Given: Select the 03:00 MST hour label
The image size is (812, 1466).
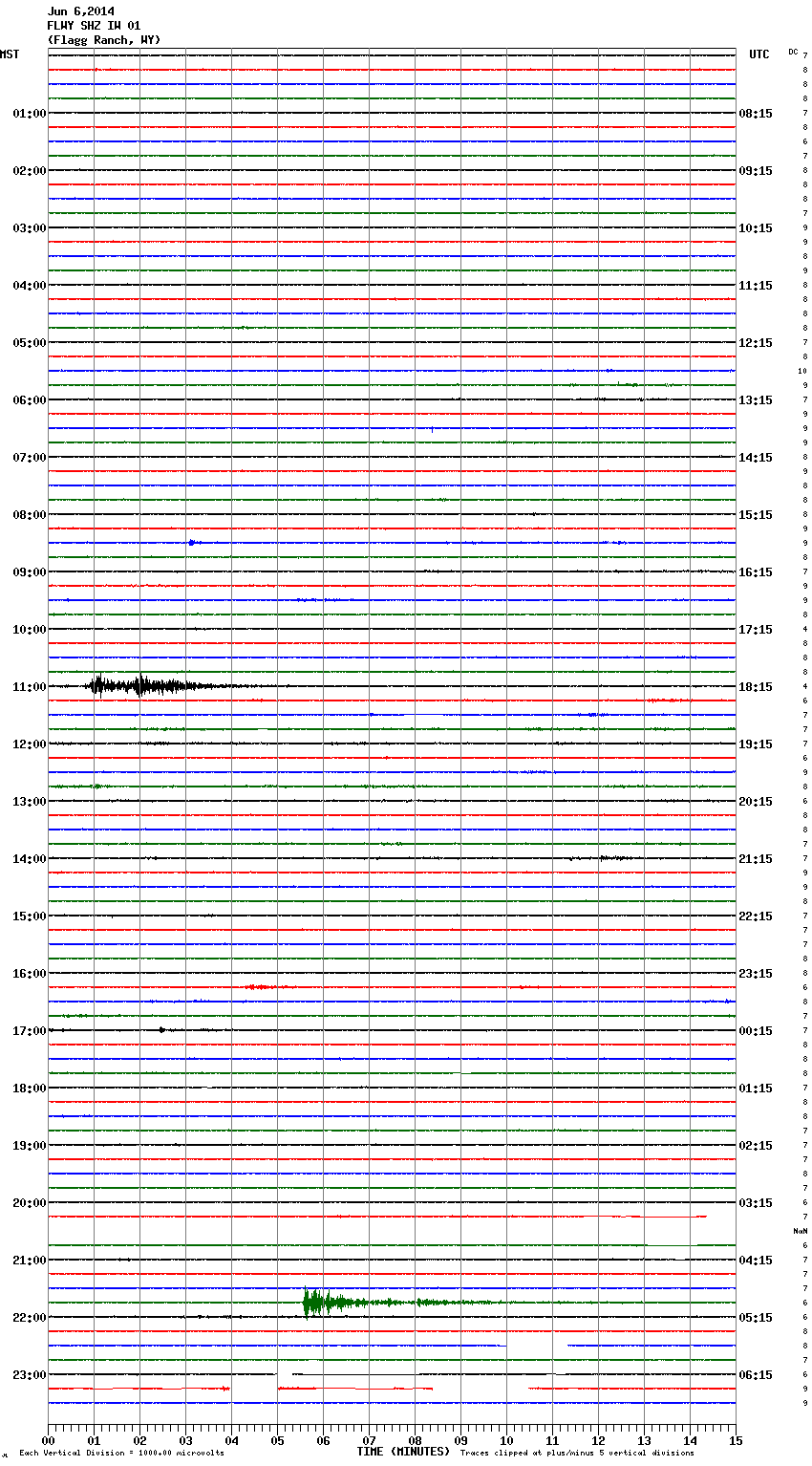Looking at the screenshot, I should pos(30,228).
